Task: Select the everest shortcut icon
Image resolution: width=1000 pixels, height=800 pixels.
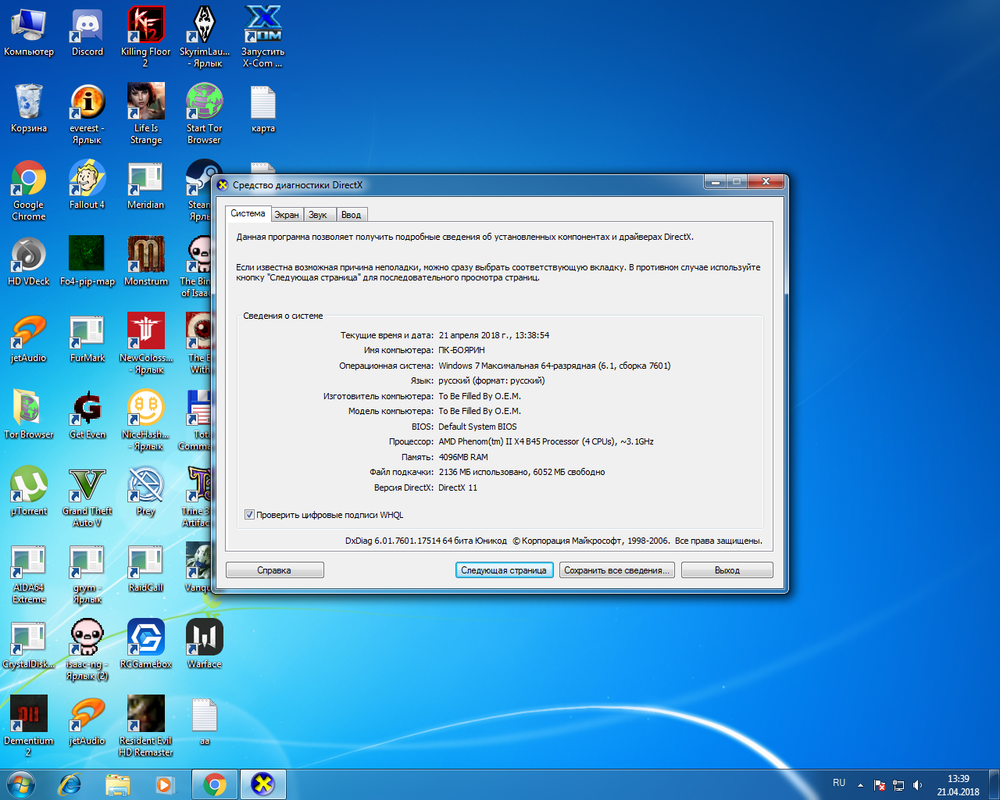Action: 87,114
